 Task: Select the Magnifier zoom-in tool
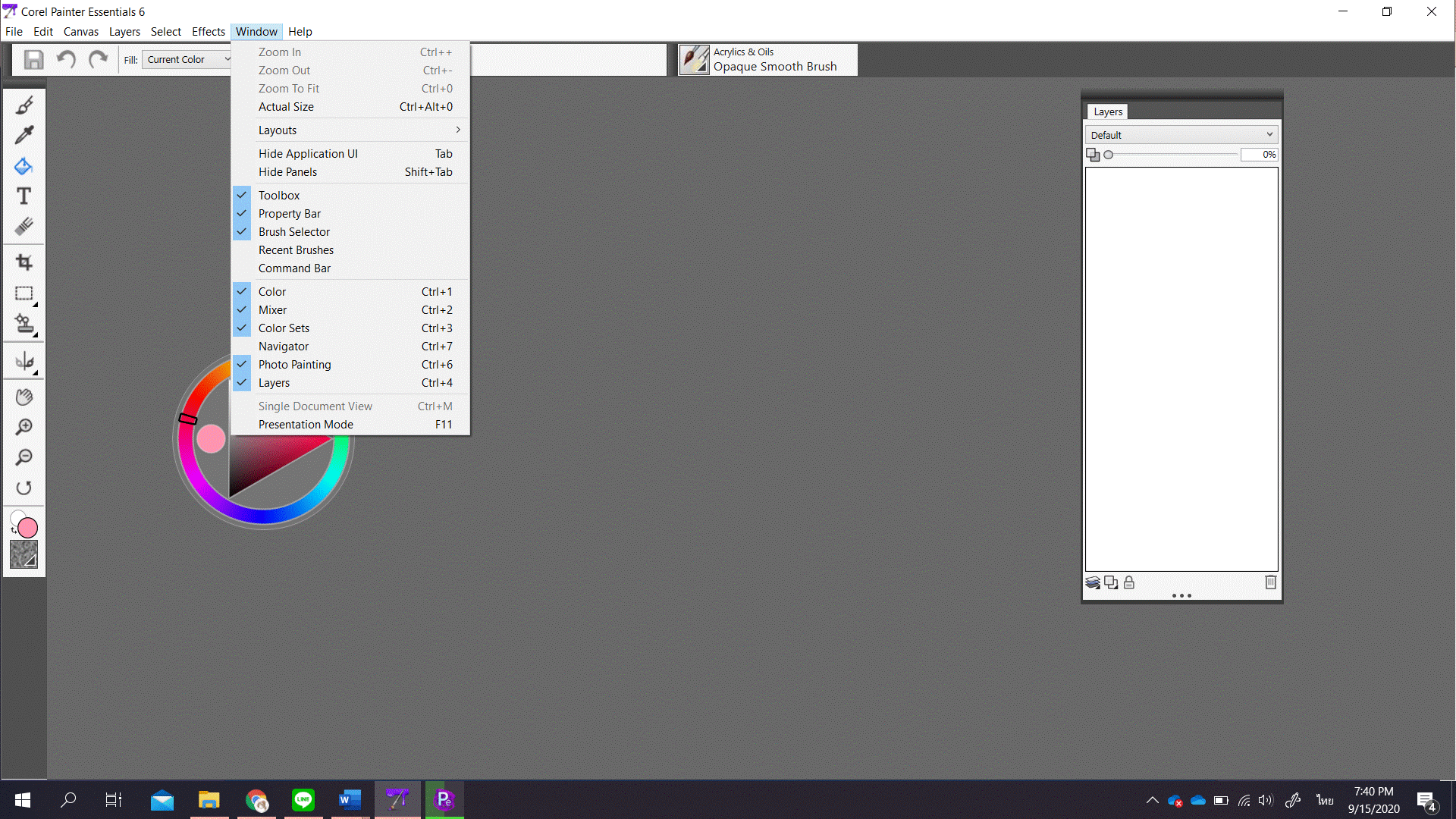click(24, 427)
